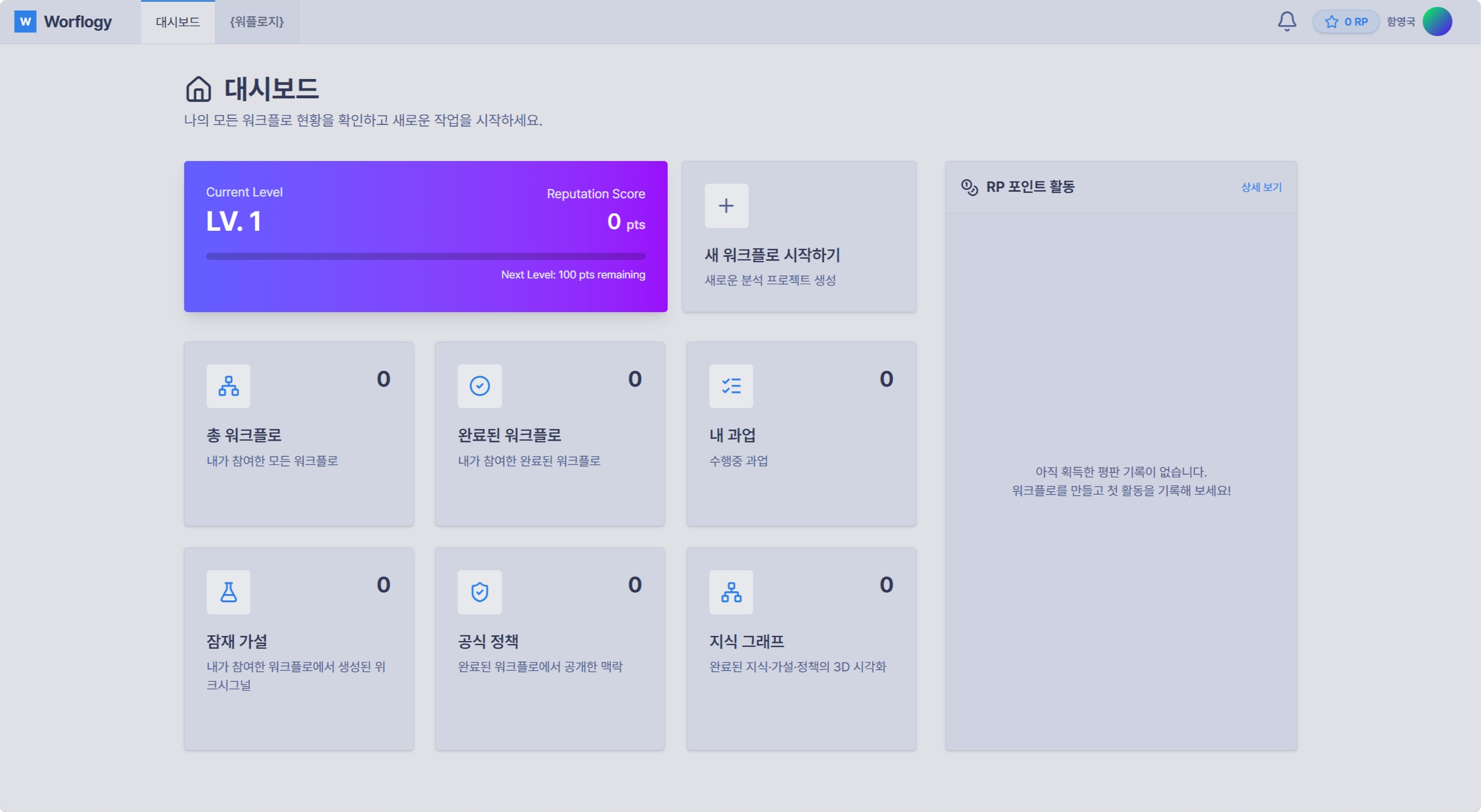Click the 대시보드 page heading
This screenshot has height=812, width=1481.
click(x=271, y=89)
